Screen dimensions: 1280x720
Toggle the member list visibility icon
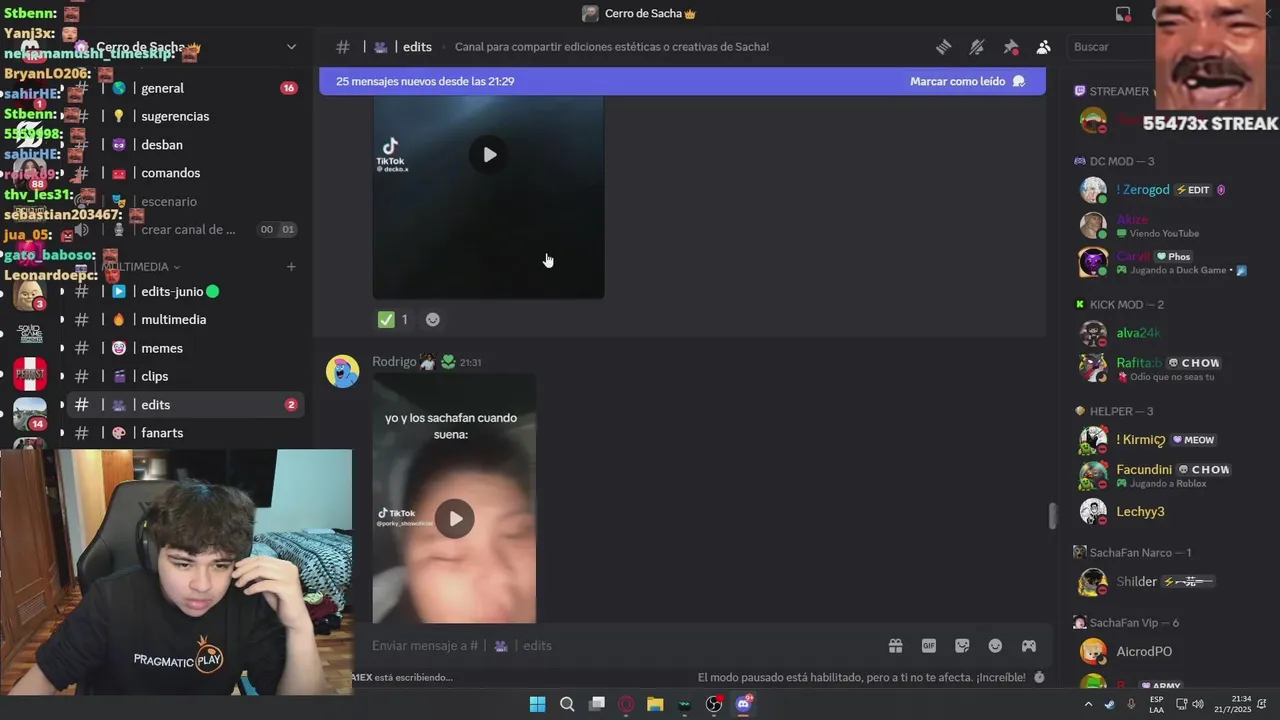1044,47
